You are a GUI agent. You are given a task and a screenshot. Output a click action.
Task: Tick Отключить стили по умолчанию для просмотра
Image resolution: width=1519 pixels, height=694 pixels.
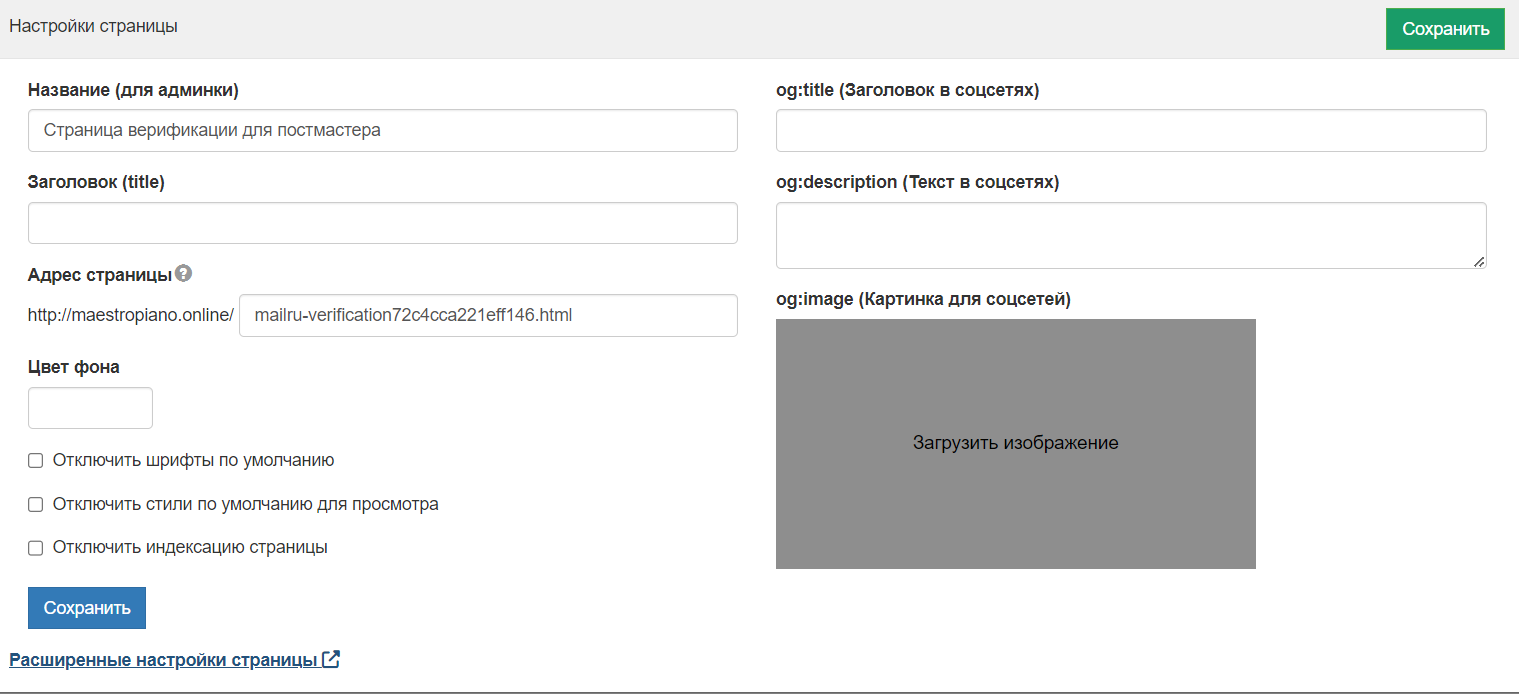coord(36,505)
